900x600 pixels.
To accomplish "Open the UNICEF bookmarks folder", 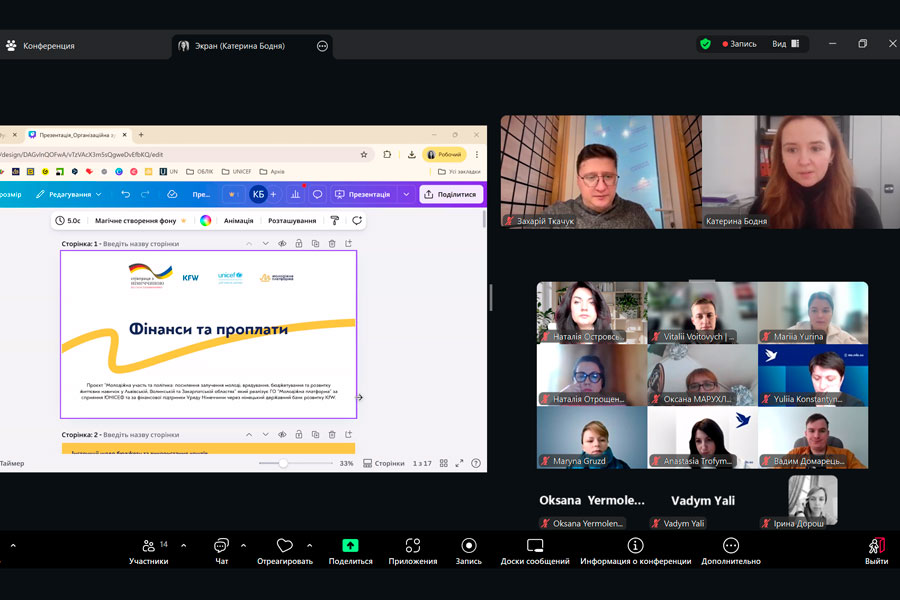I will [x=236, y=171].
